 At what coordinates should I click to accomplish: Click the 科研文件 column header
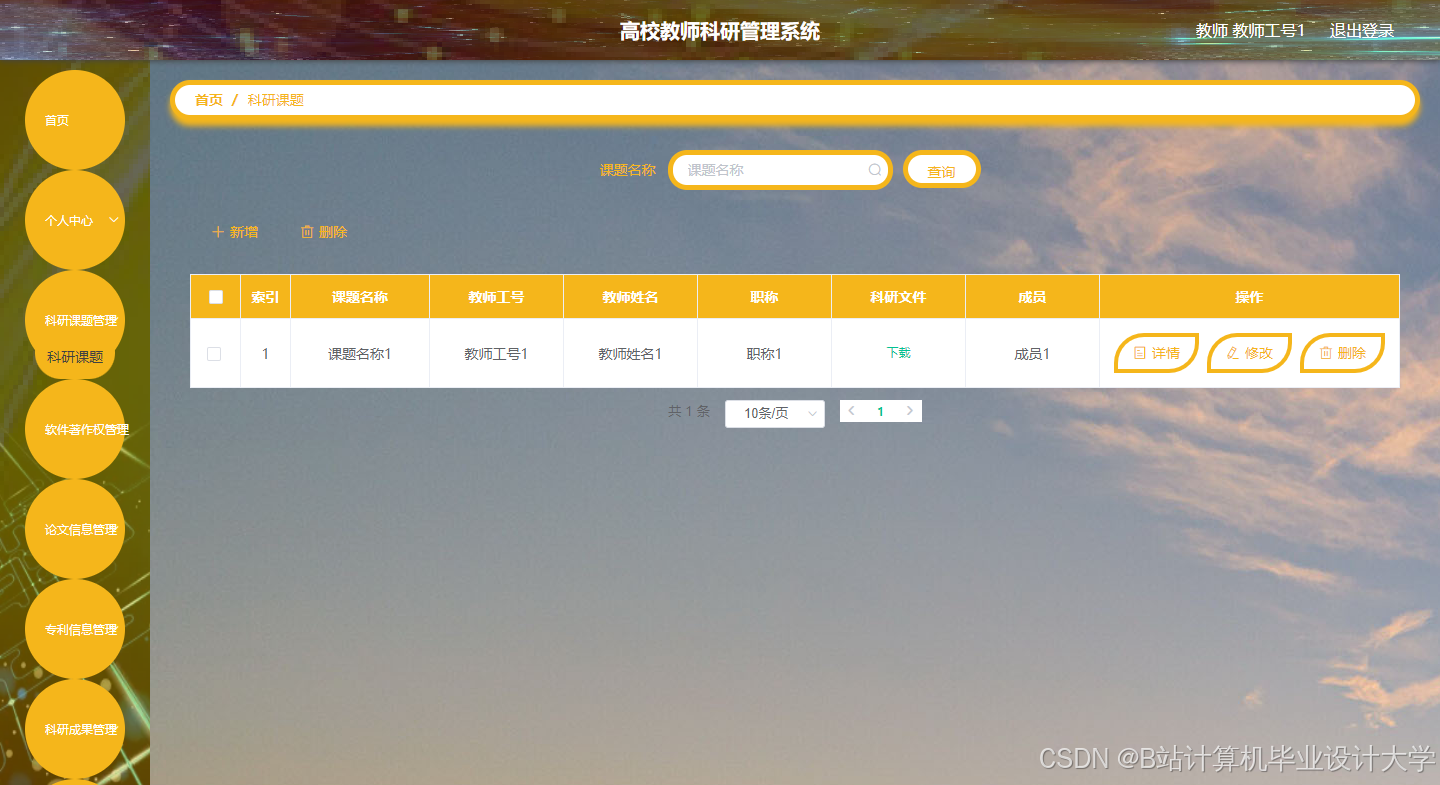click(898, 297)
